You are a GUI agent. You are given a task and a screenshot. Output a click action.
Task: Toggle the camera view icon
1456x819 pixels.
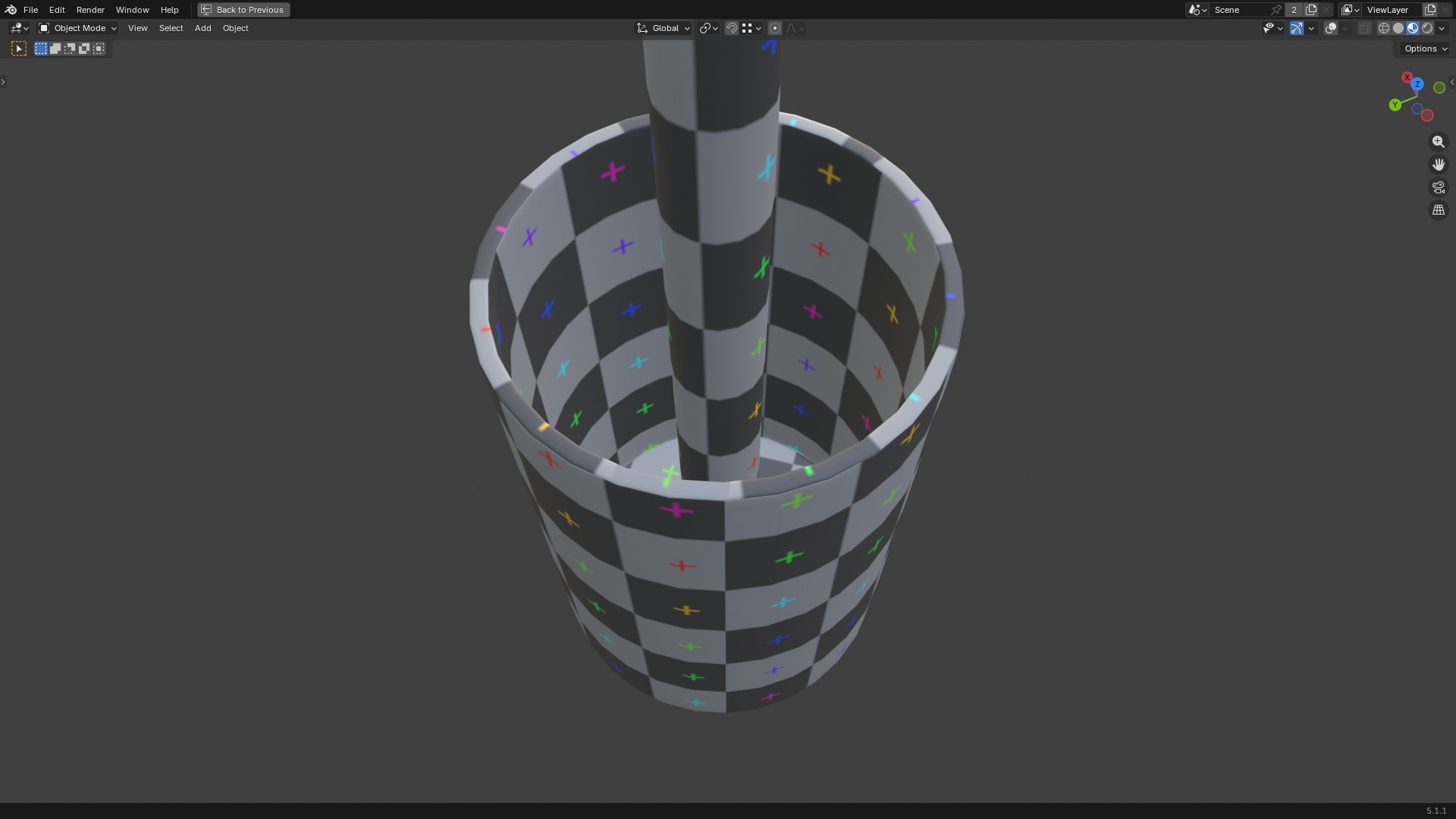(1439, 187)
